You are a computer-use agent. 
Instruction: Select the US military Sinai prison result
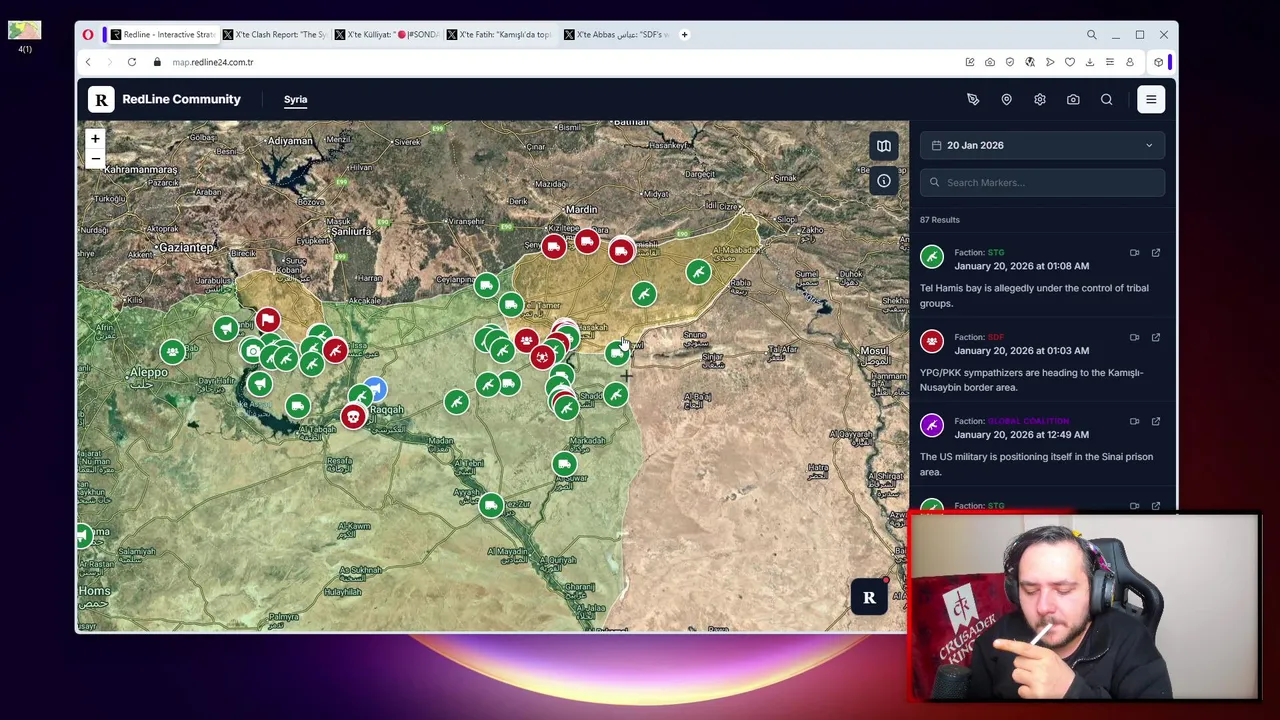click(1036, 464)
